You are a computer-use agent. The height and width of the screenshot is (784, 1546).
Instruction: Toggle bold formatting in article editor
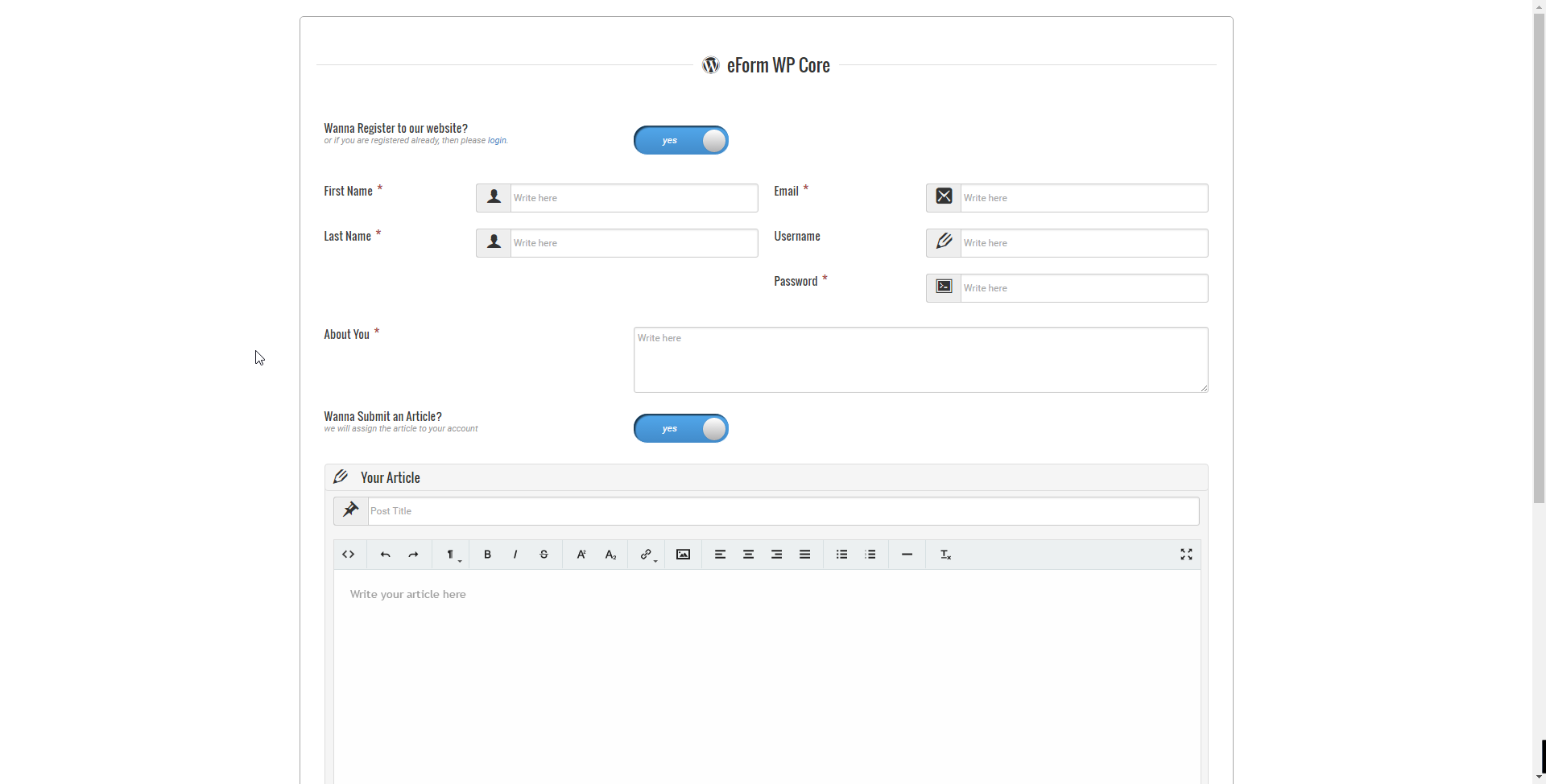pyautogui.click(x=487, y=555)
